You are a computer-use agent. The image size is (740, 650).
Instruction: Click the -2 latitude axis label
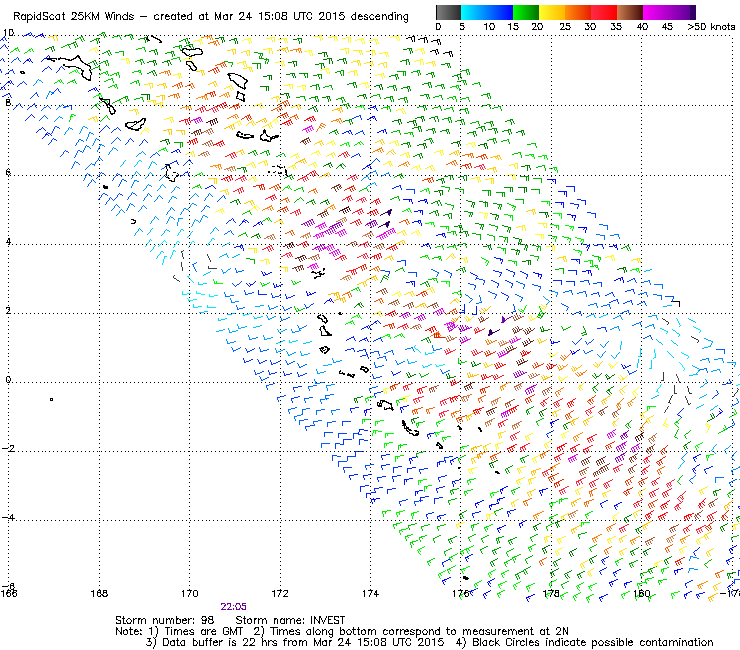8,448
